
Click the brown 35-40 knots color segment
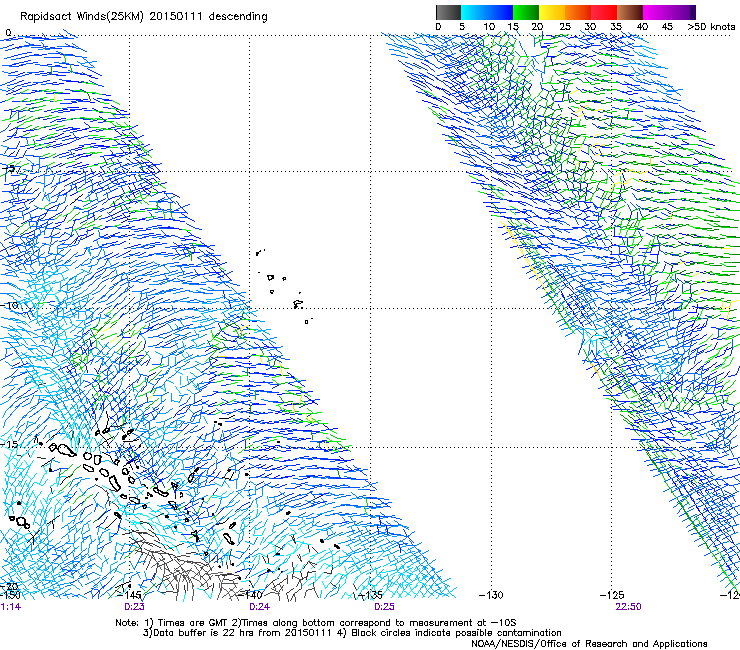[x=630, y=12]
